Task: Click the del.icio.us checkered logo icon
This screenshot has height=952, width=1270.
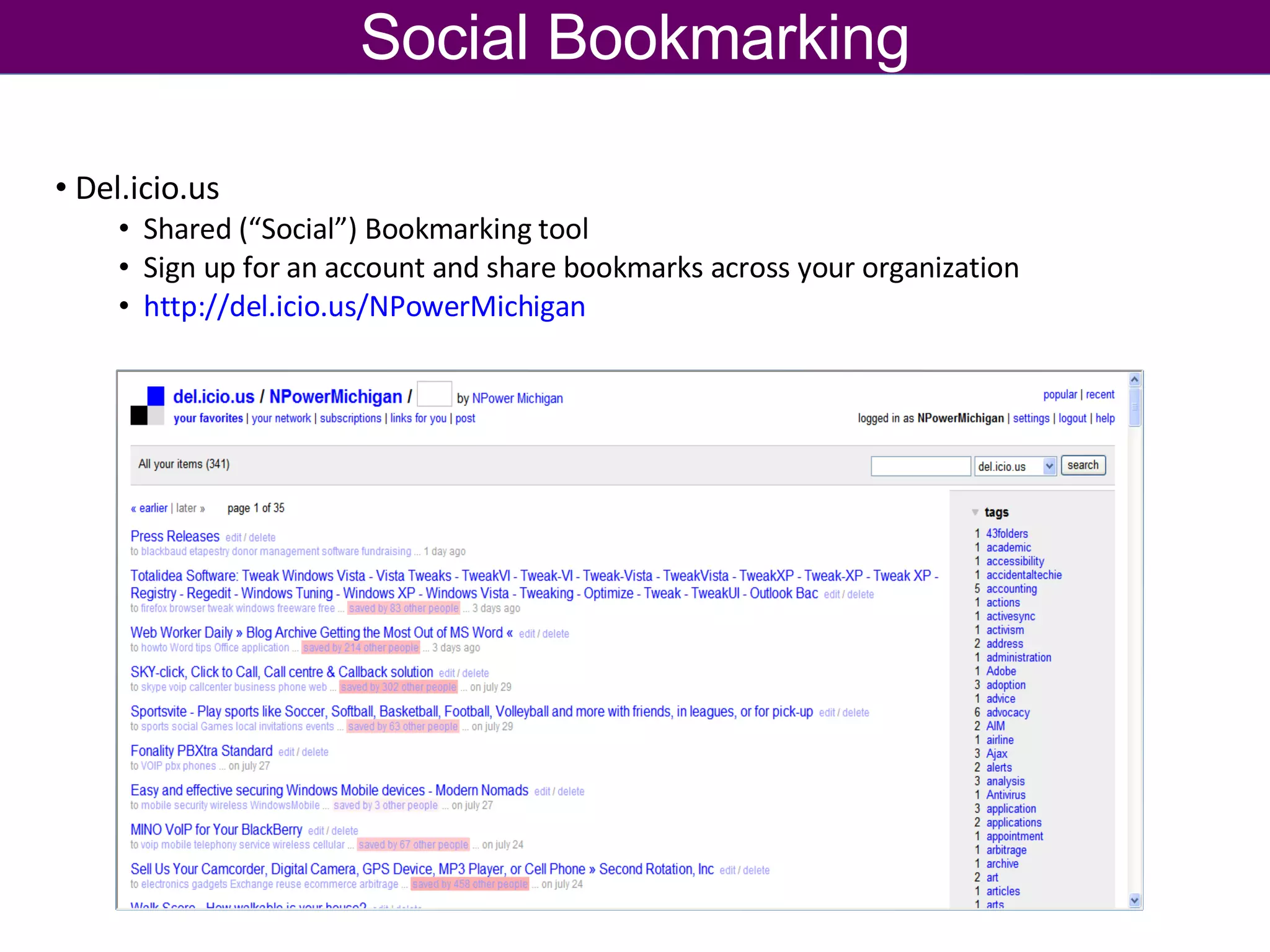Action: click(x=148, y=406)
